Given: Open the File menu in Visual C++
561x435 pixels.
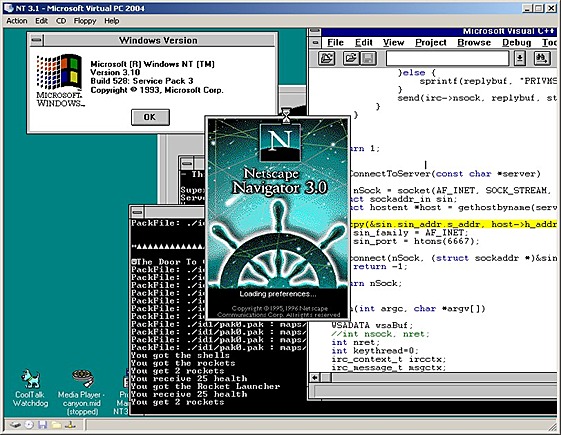Looking at the screenshot, I should [x=335, y=43].
